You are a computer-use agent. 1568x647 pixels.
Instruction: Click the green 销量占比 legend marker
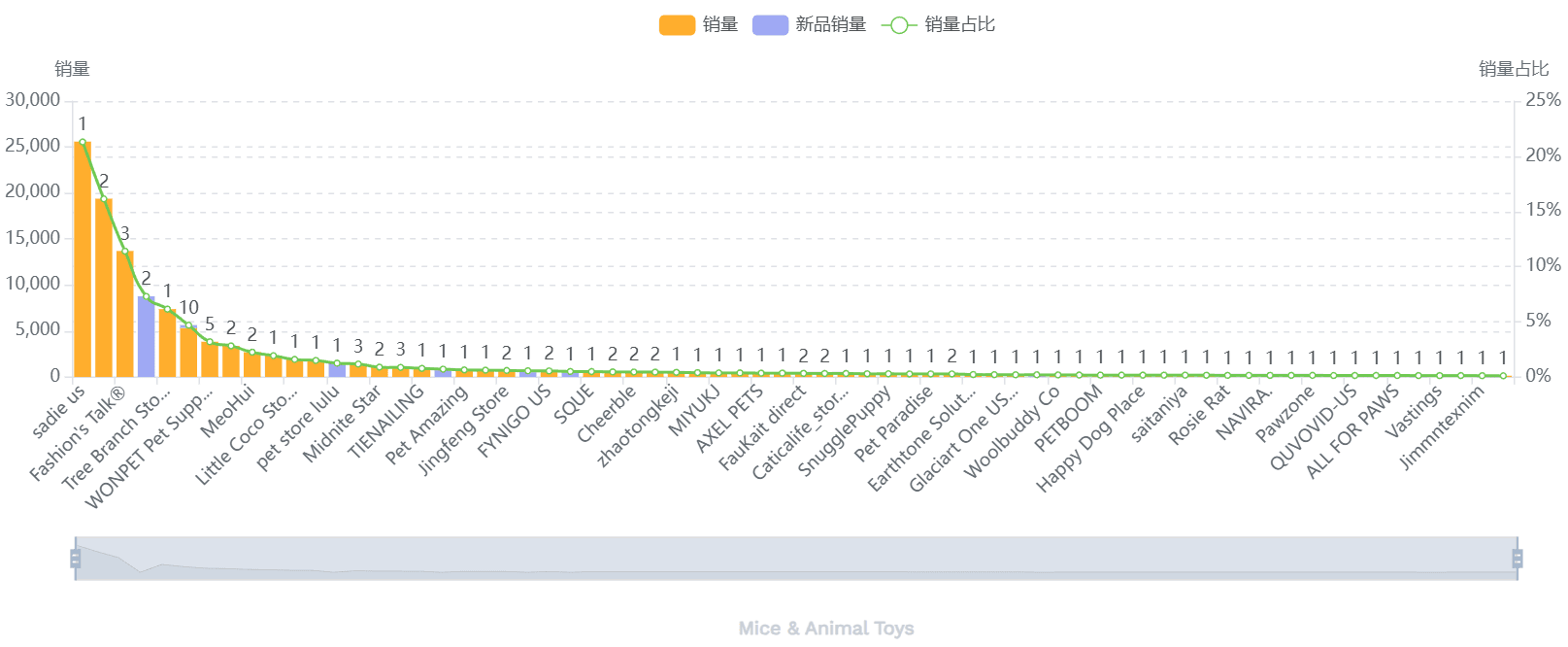pyautogui.click(x=899, y=25)
